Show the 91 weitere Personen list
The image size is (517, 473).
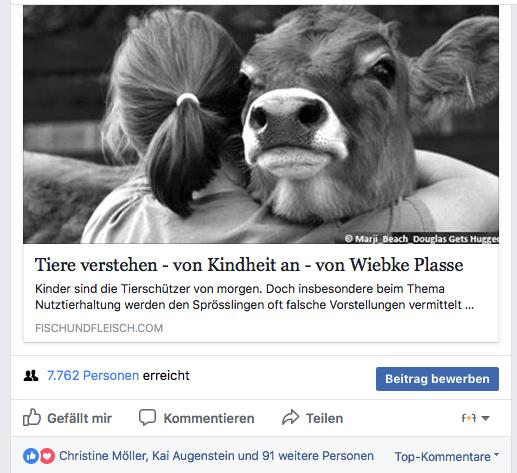pos(318,456)
